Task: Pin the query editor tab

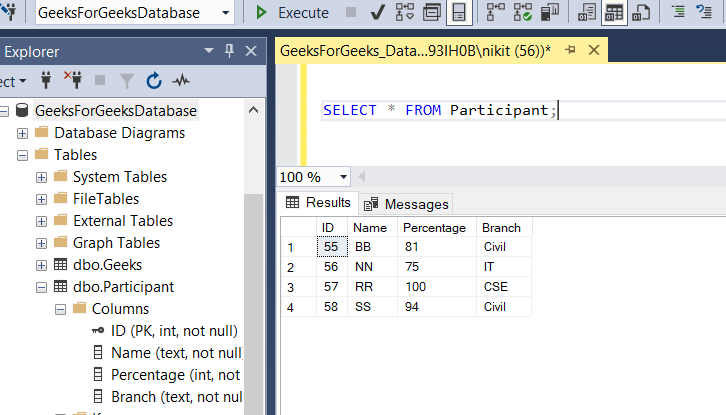Action: click(570, 50)
